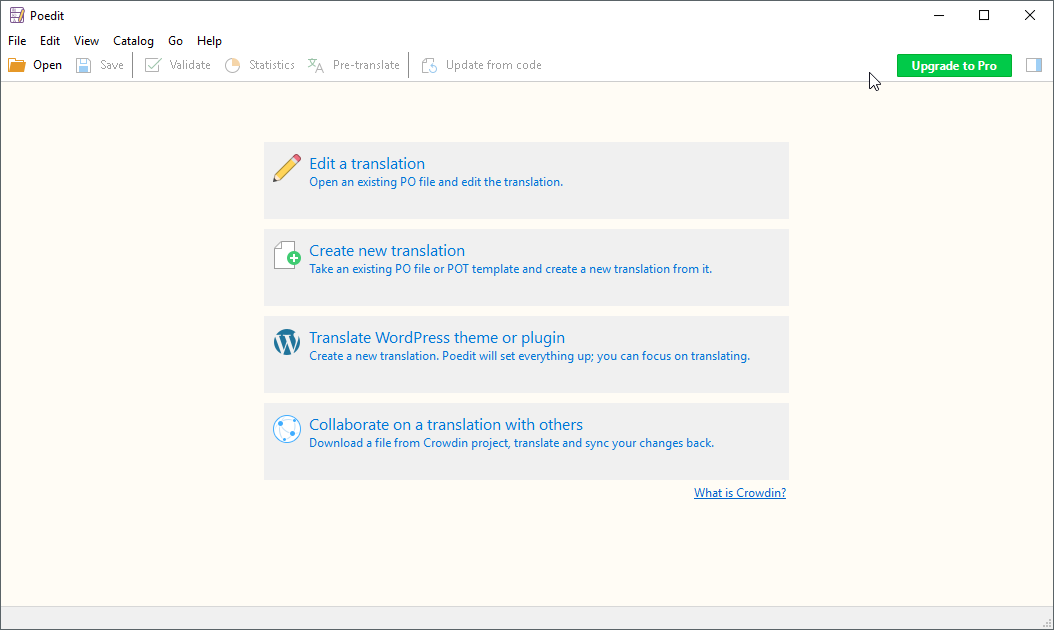1054x630 pixels.
Task: Minimize the Poedit window
Action: pos(939,15)
